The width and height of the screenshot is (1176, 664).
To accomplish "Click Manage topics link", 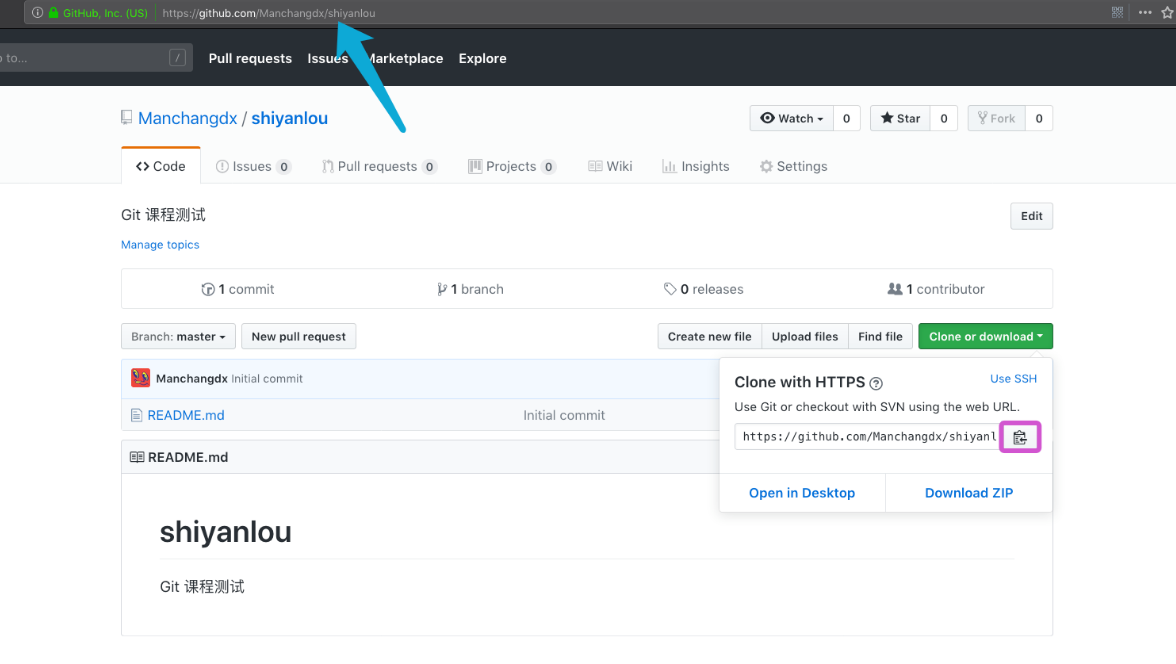I will (x=160, y=245).
